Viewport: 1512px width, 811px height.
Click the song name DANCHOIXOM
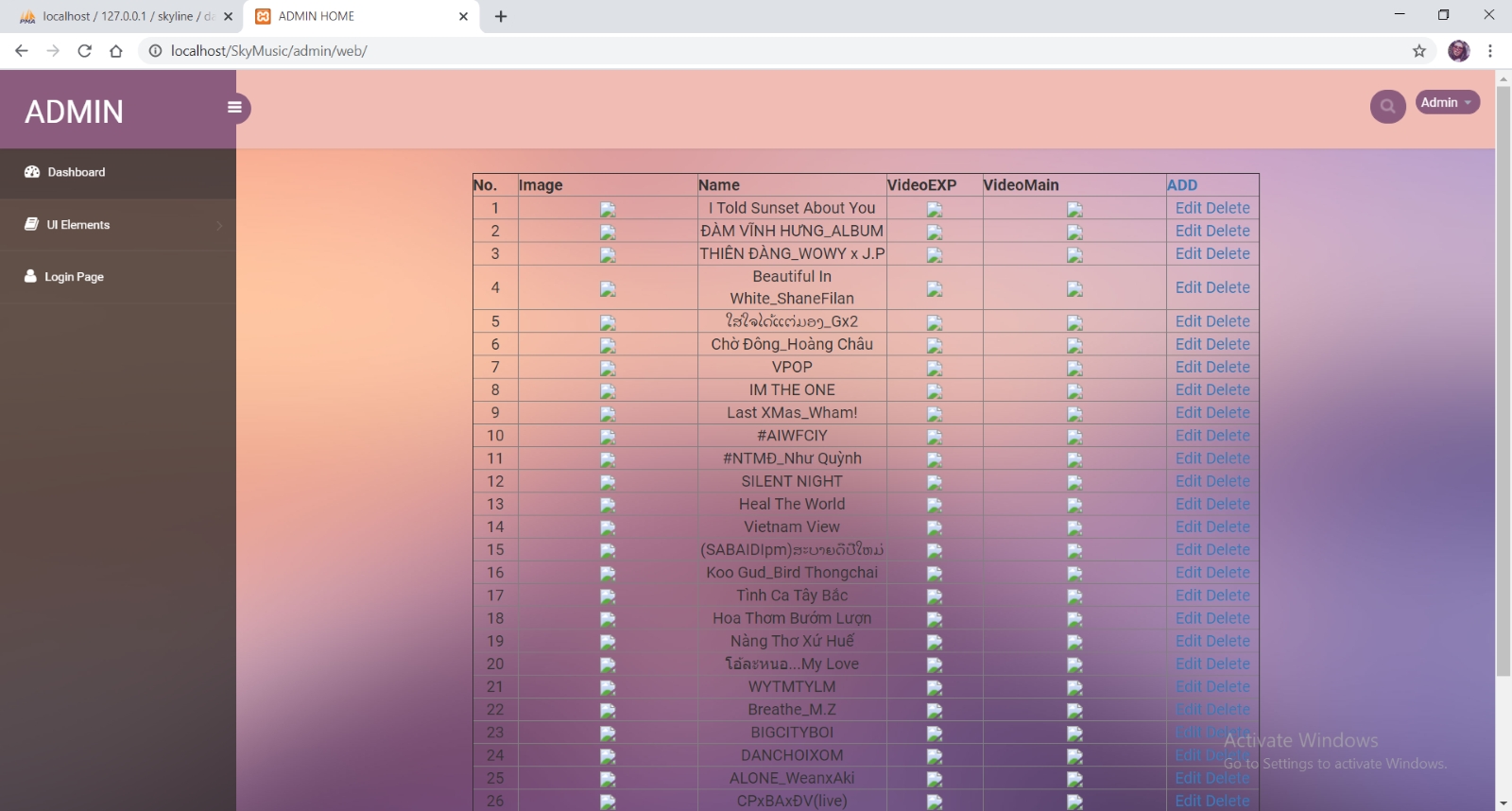pyautogui.click(x=792, y=755)
